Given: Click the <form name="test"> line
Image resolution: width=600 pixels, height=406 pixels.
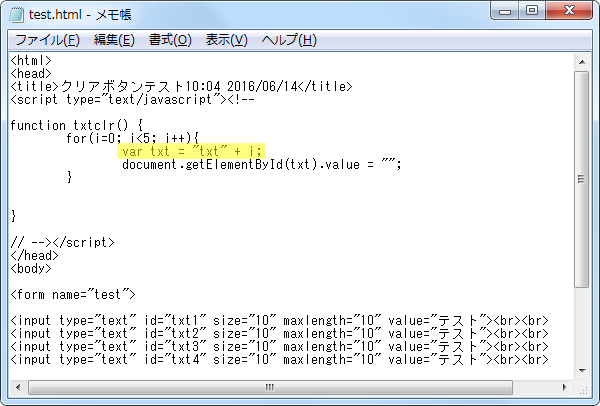Looking at the screenshot, I should (73, 295).
